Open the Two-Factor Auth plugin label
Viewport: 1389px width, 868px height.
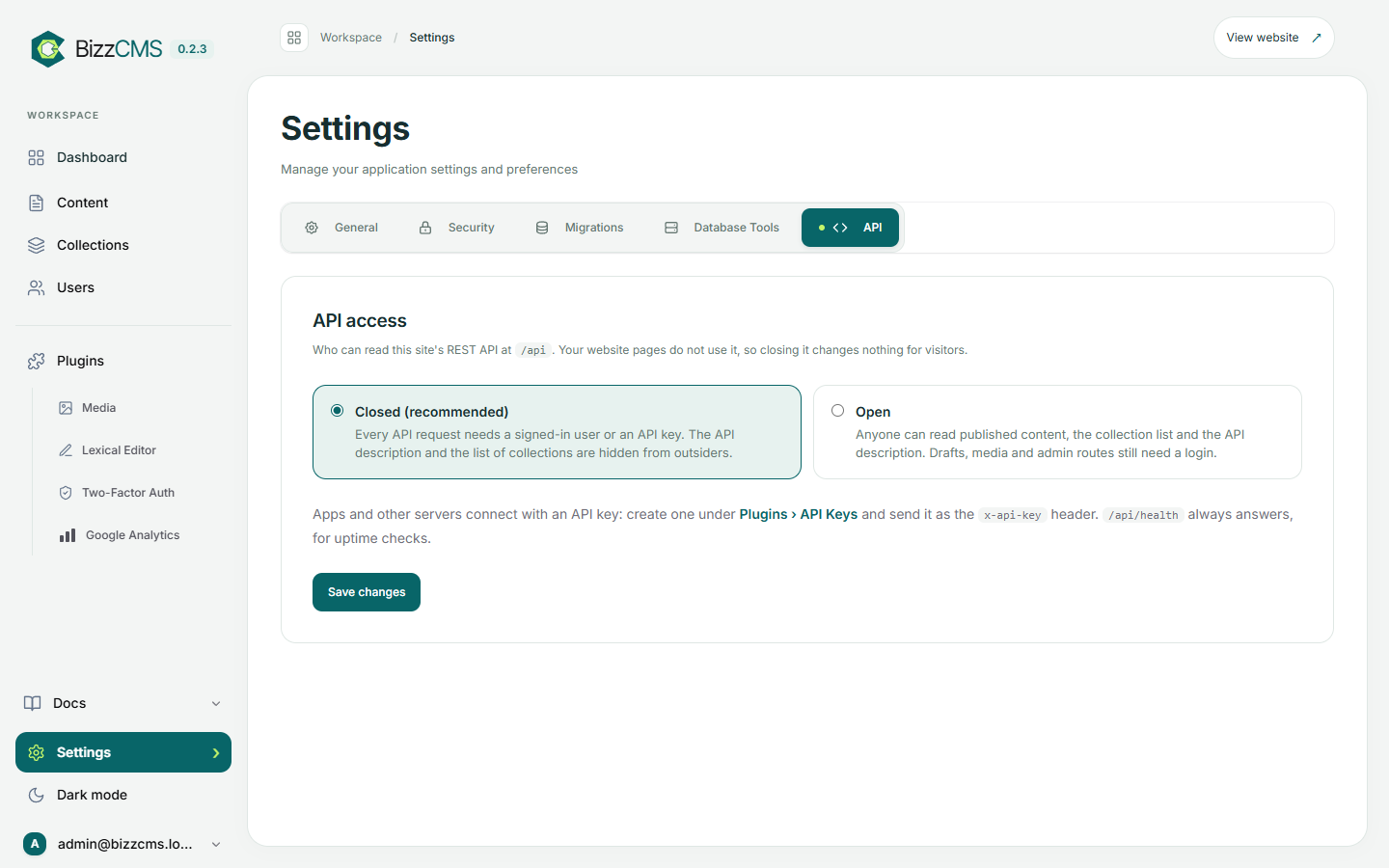pos(128,493)
